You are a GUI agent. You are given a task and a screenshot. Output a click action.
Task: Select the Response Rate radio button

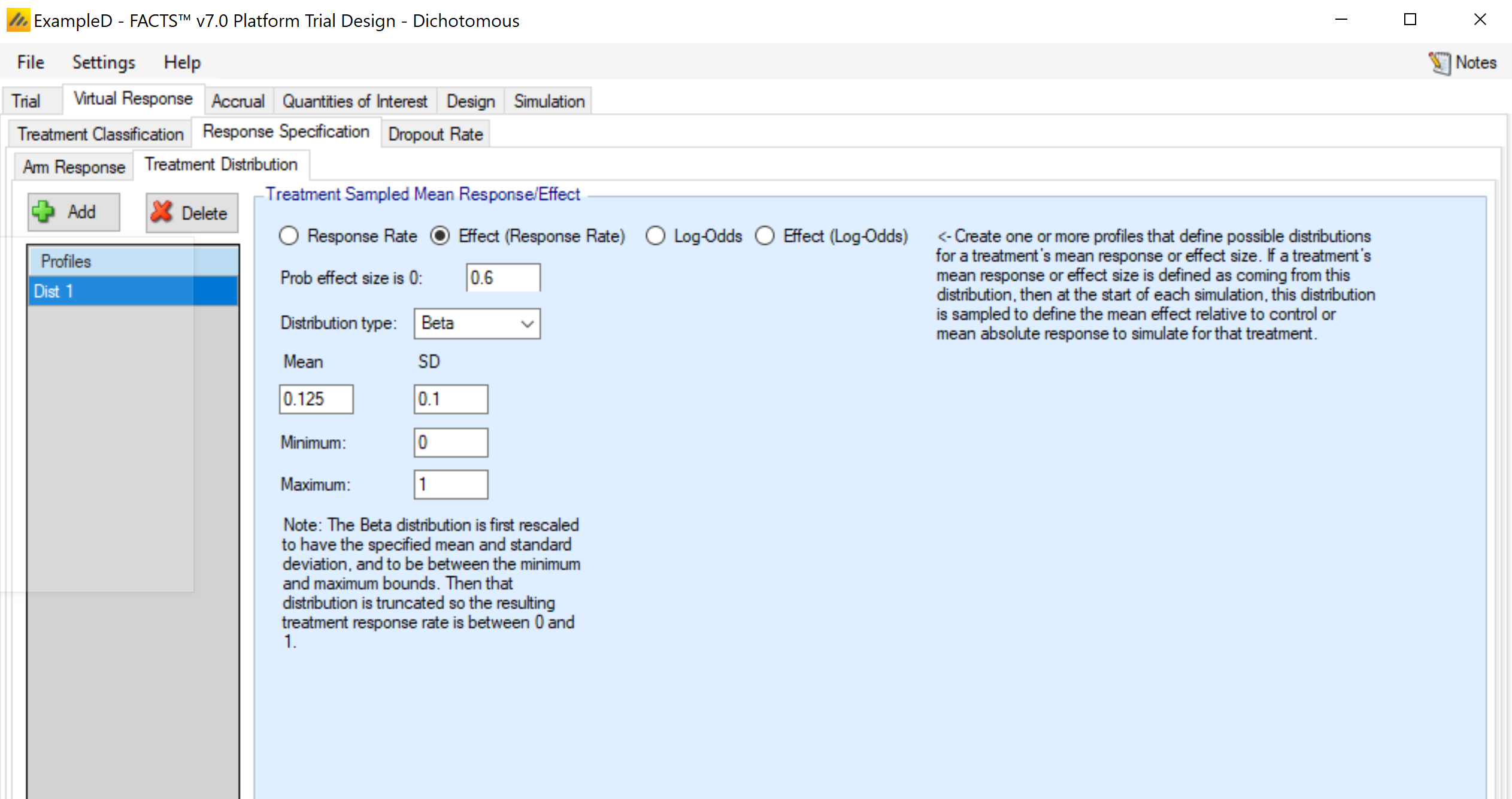289,236
